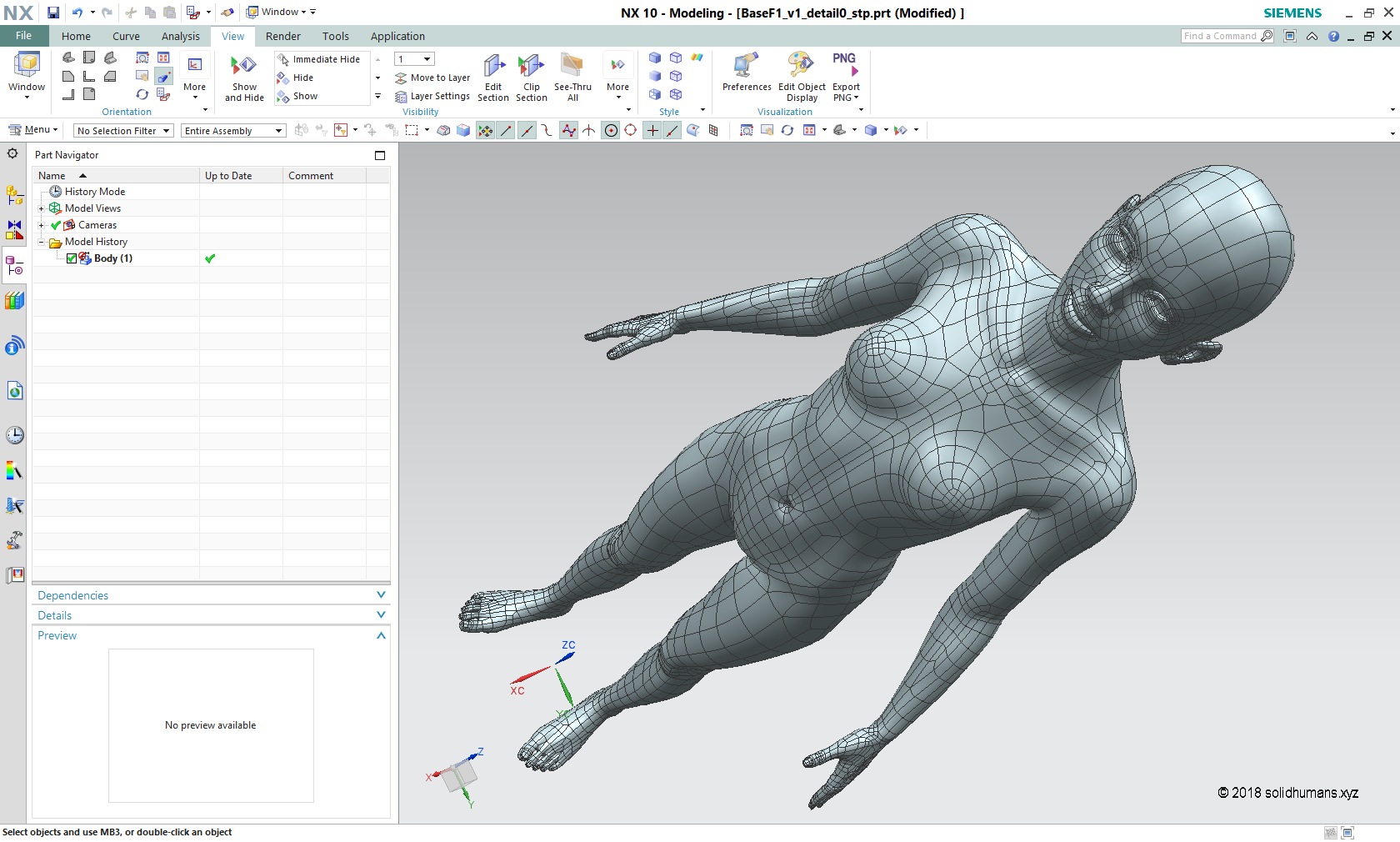This screenshot has height=842, width=1400.
Task: Click the Find a Command search field
Action: point(1220,36)
